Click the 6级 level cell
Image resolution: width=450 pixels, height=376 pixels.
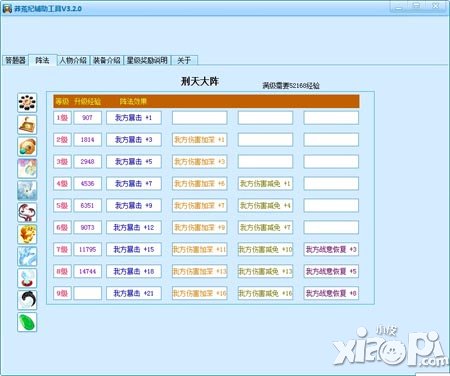62,227
